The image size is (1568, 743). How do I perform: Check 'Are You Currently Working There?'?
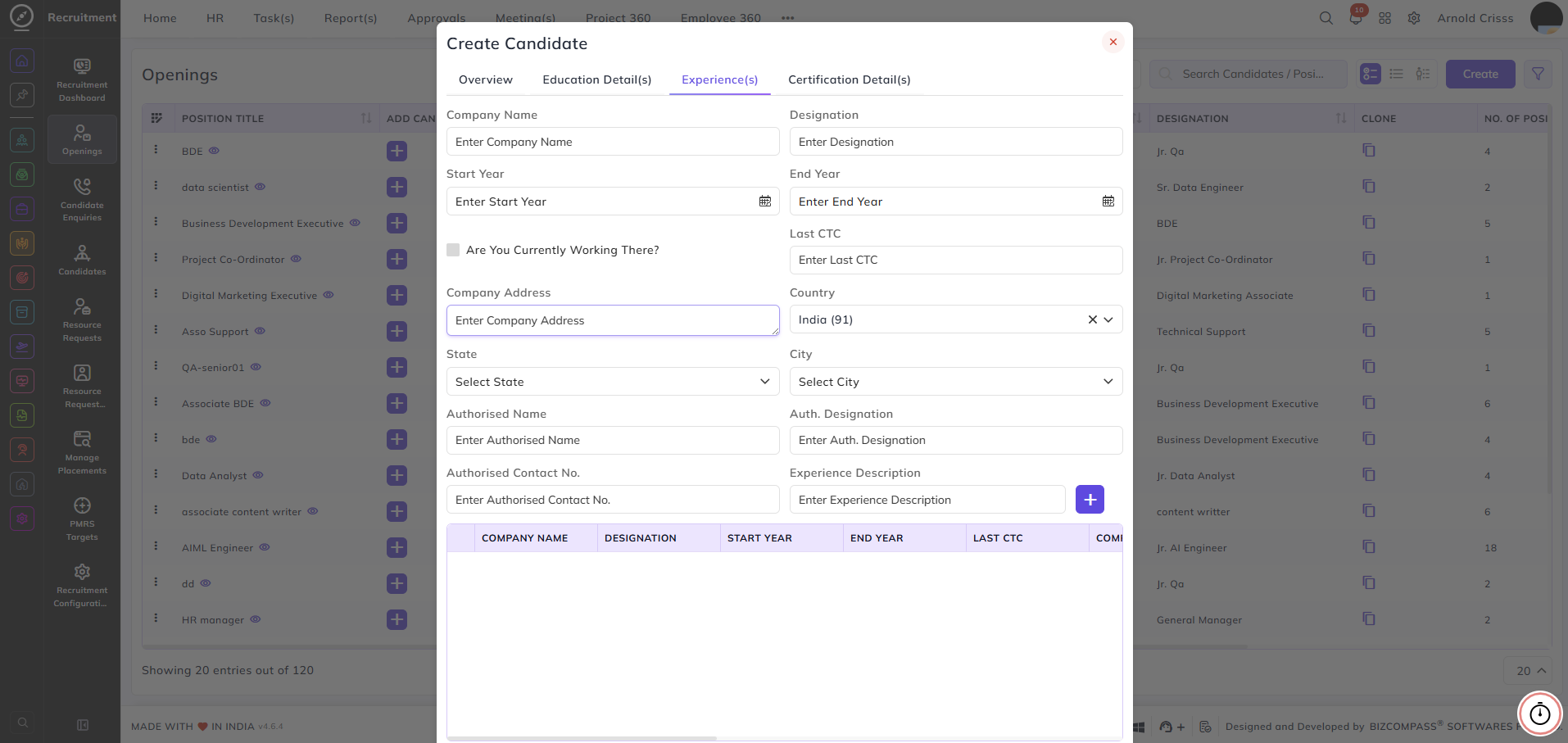pos(453,250)
